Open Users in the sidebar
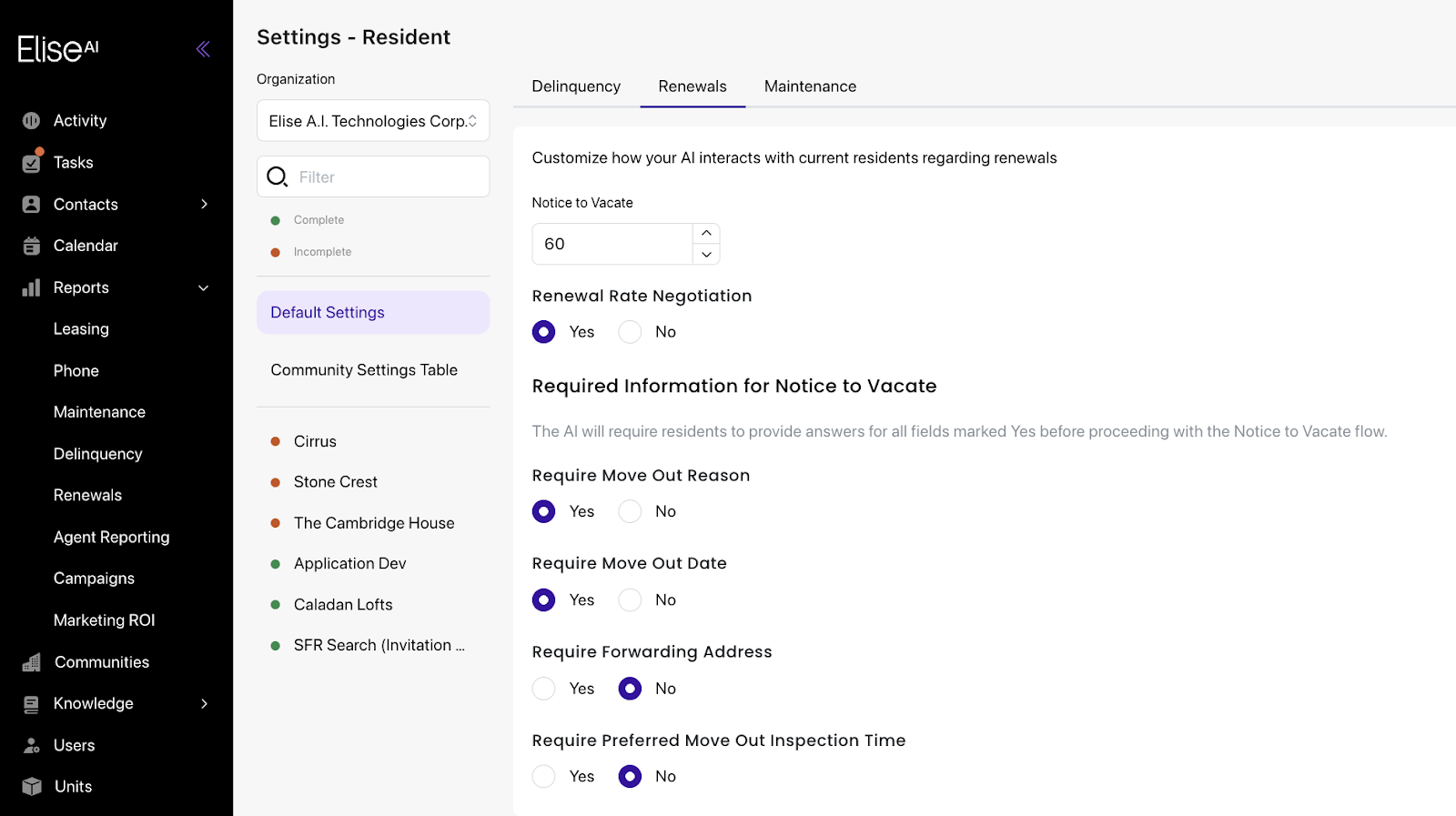The image size is (1456, 816). 75,746
